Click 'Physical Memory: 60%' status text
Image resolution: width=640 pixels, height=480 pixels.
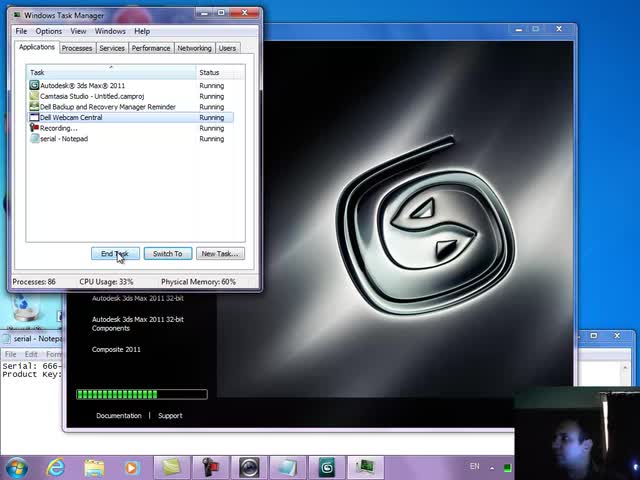[198, 282]
